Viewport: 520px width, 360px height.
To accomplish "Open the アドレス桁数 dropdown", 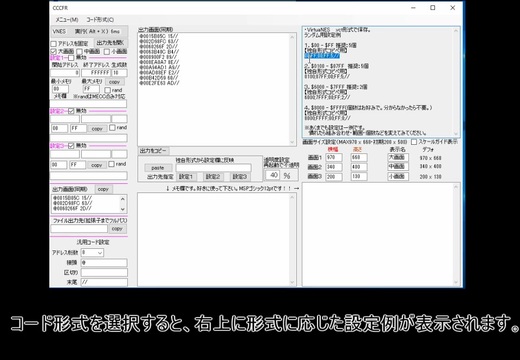I will point(92,253).
